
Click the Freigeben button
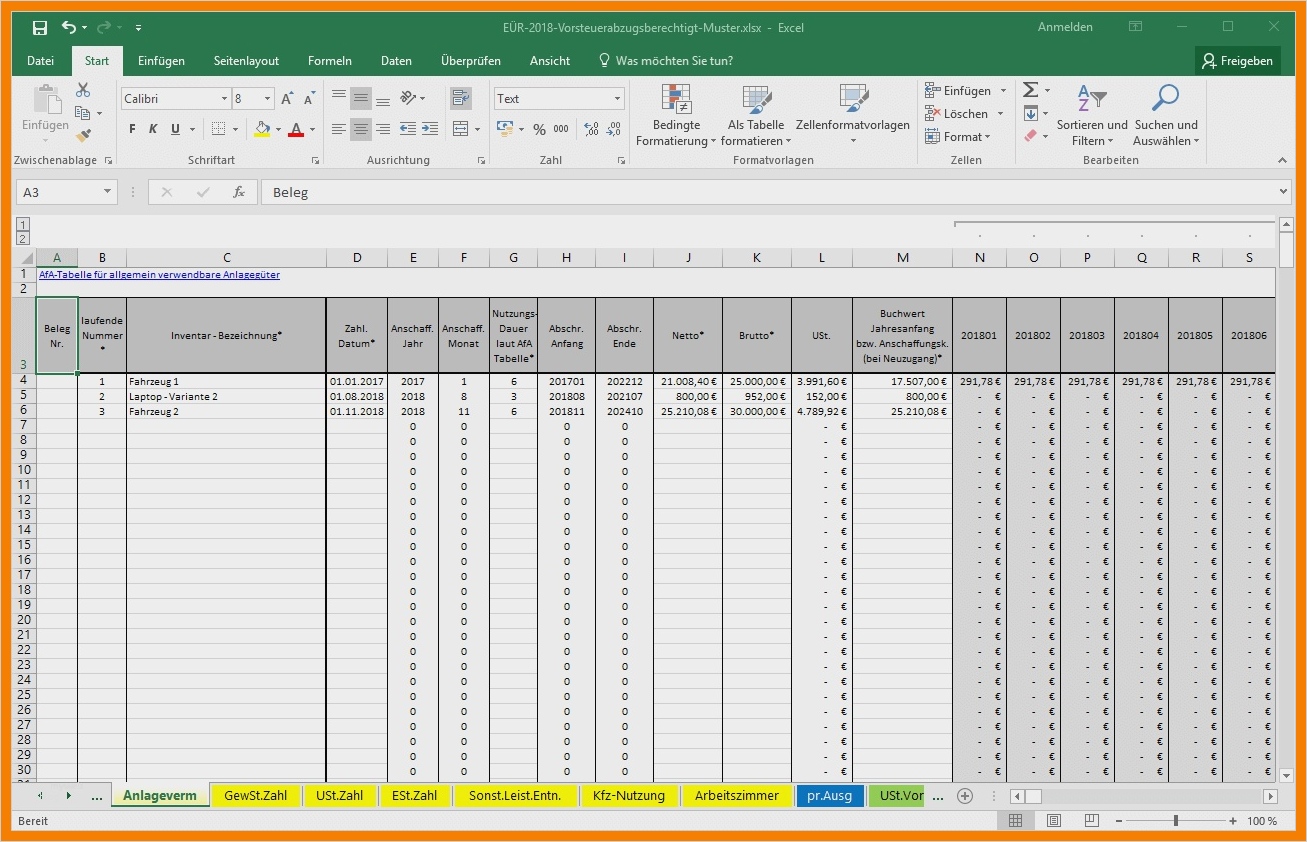[1238, 60]
